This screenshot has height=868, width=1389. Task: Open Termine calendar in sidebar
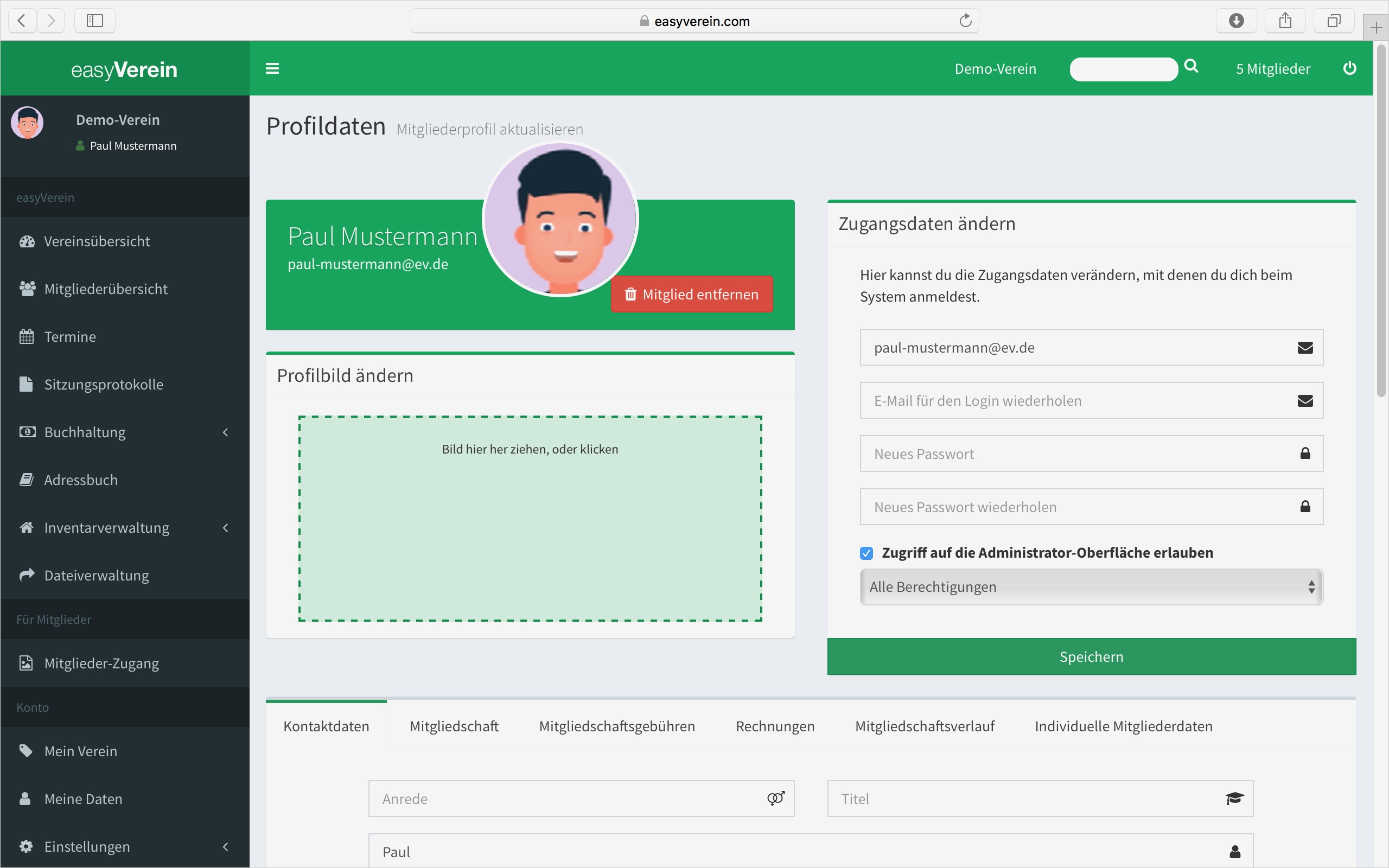point(69,336)
